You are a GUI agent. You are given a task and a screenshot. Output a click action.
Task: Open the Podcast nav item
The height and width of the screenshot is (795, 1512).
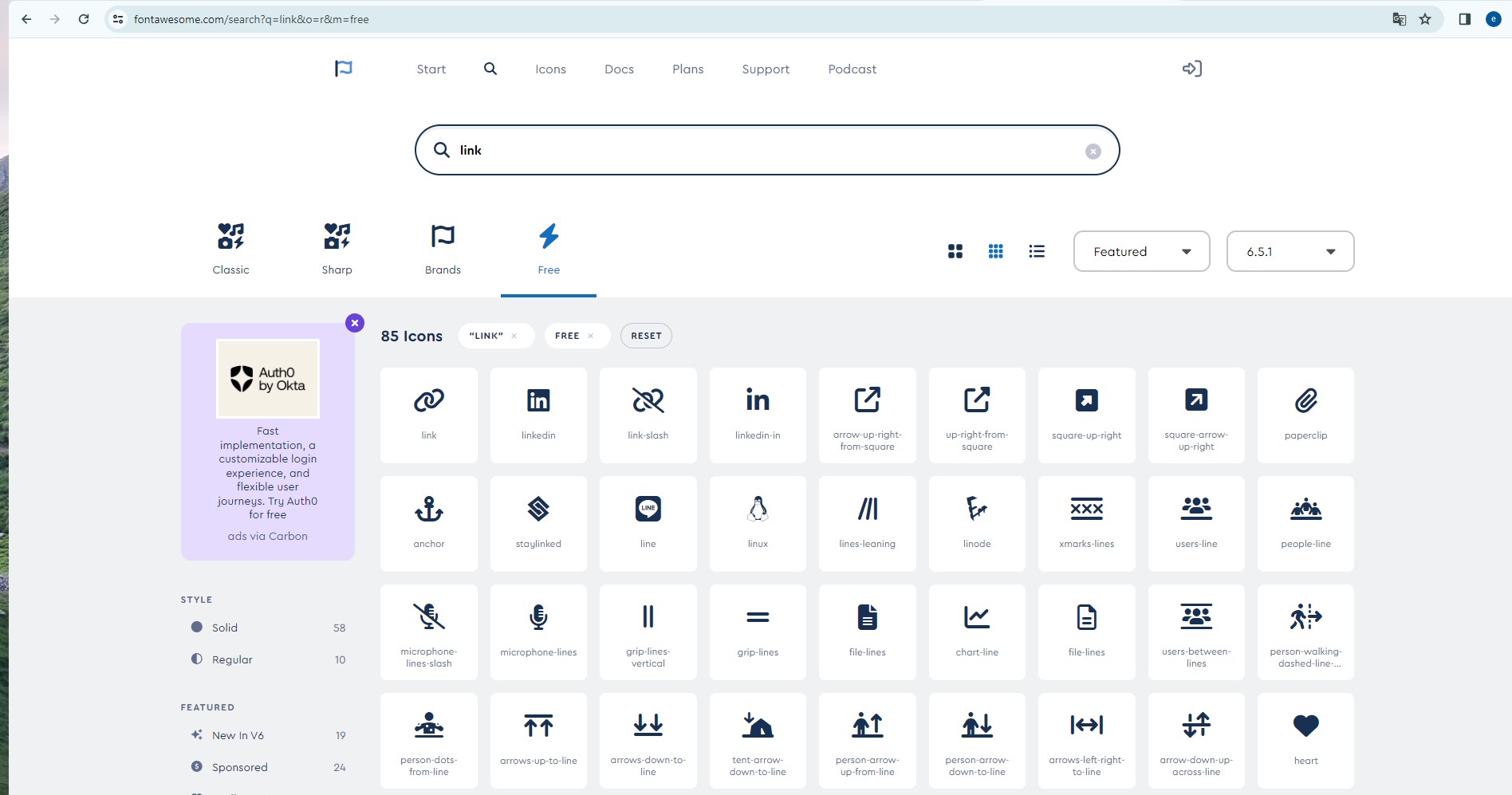coord(852,69)
